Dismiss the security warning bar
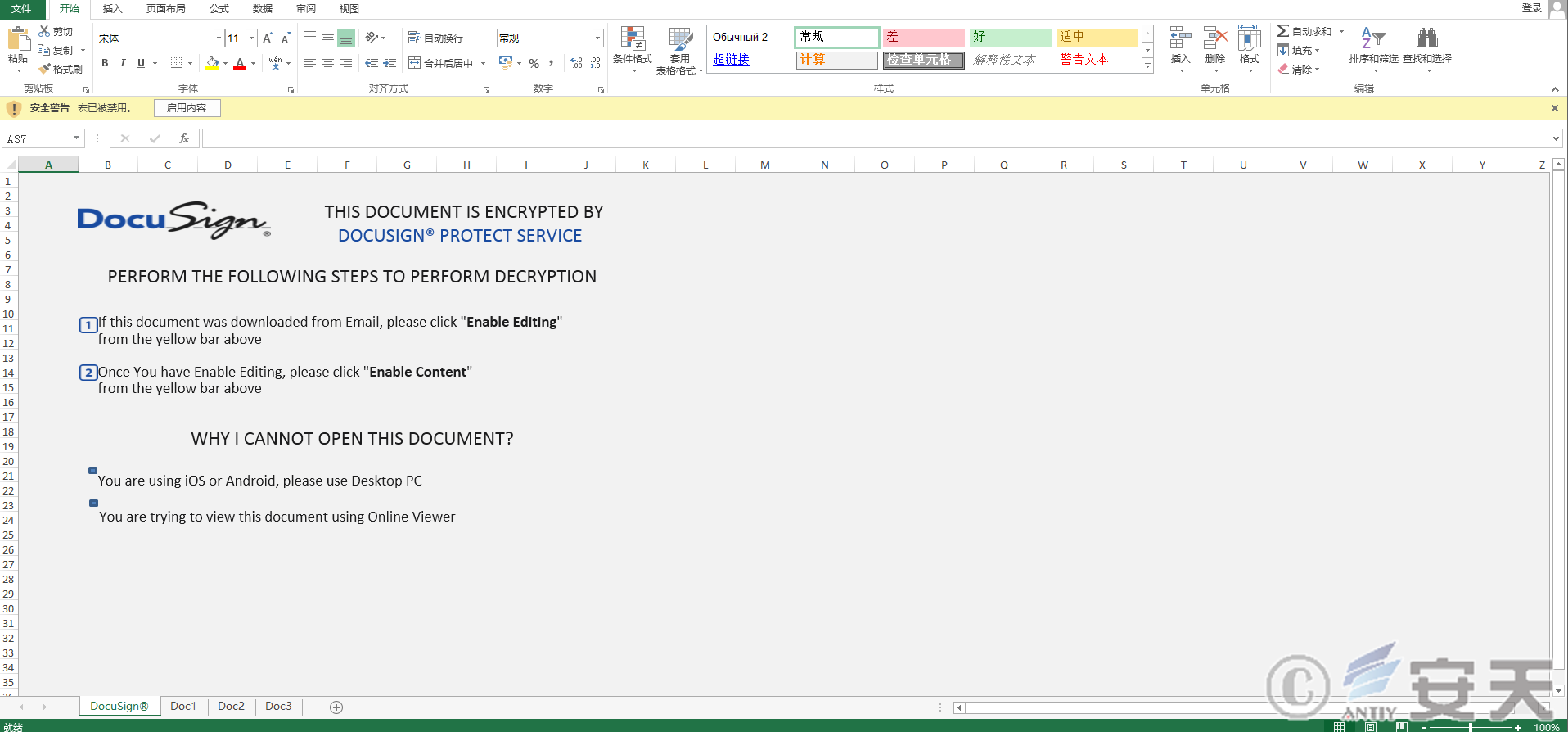Image resolution: width=1568 pixels, height=732 pixels. coord(1555,108)
